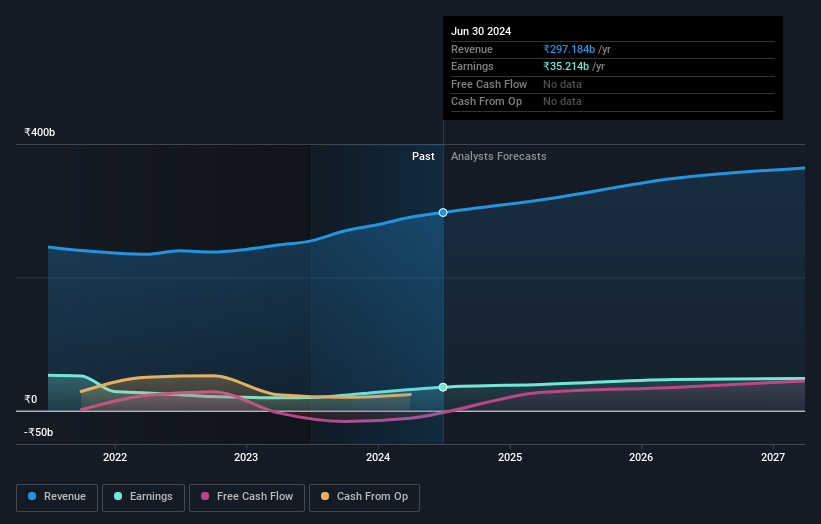The height and width of the screenshot is (524, 821).
Task: Click the 2022 x-axis label
Action: click(115, 457)
